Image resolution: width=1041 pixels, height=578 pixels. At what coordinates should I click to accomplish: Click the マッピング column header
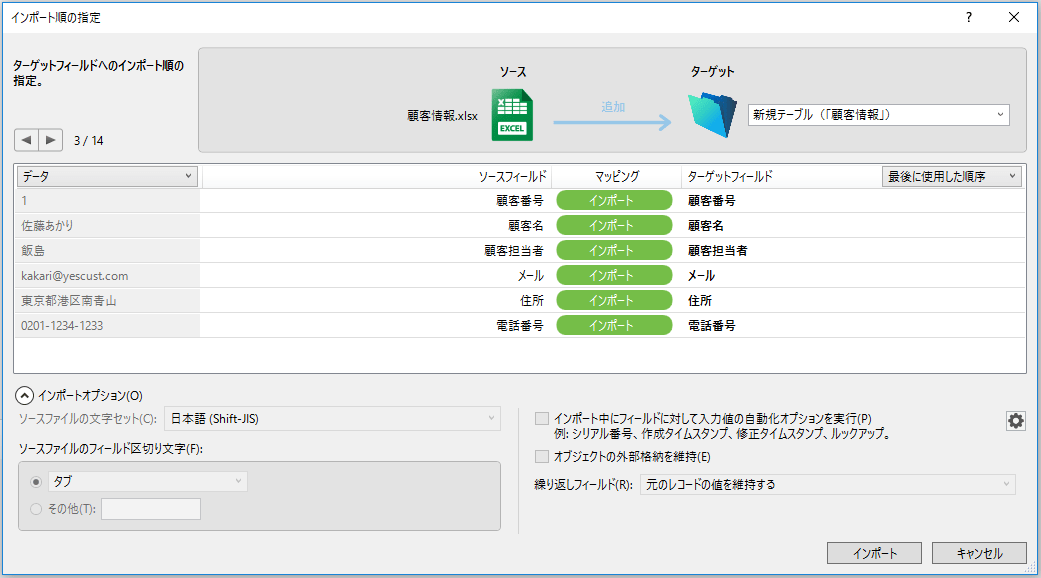[x=617, y=177]
